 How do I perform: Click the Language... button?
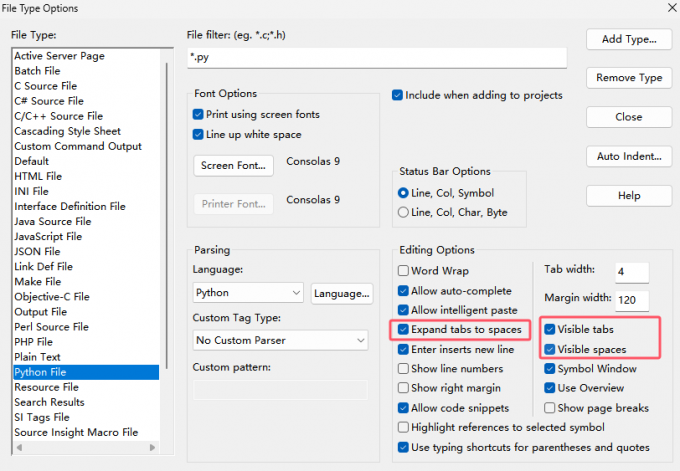(341, 293)
